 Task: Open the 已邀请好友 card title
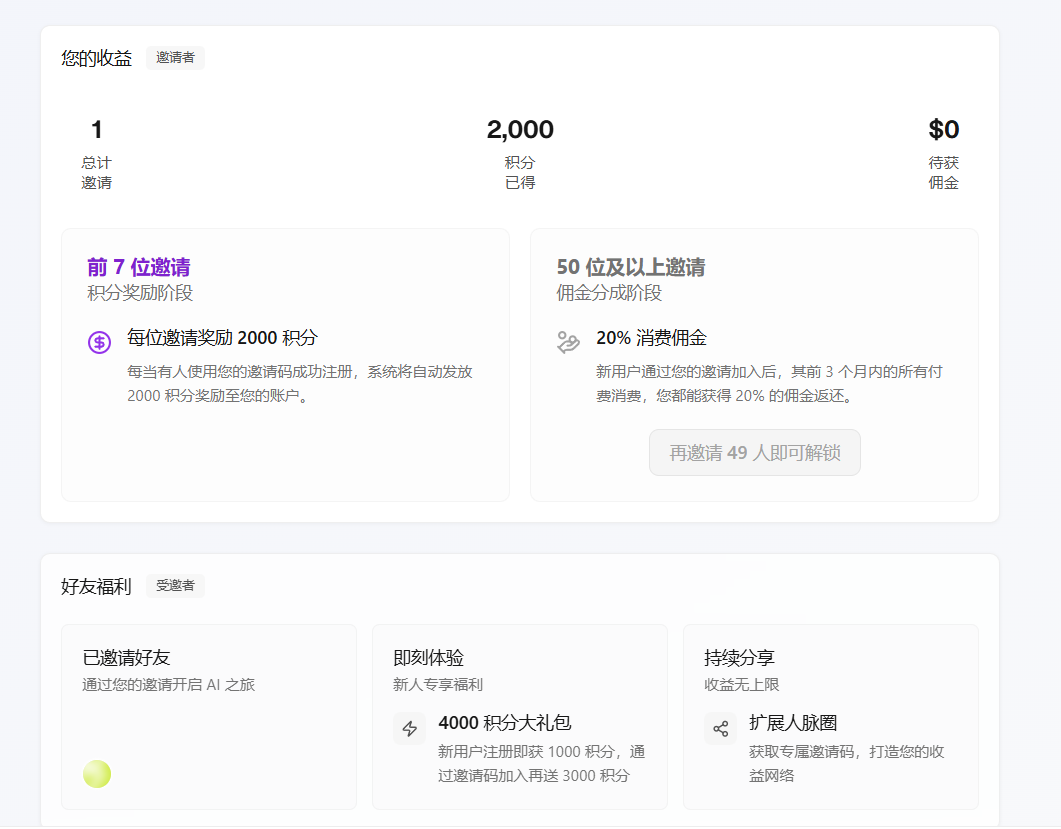point(126,658)
